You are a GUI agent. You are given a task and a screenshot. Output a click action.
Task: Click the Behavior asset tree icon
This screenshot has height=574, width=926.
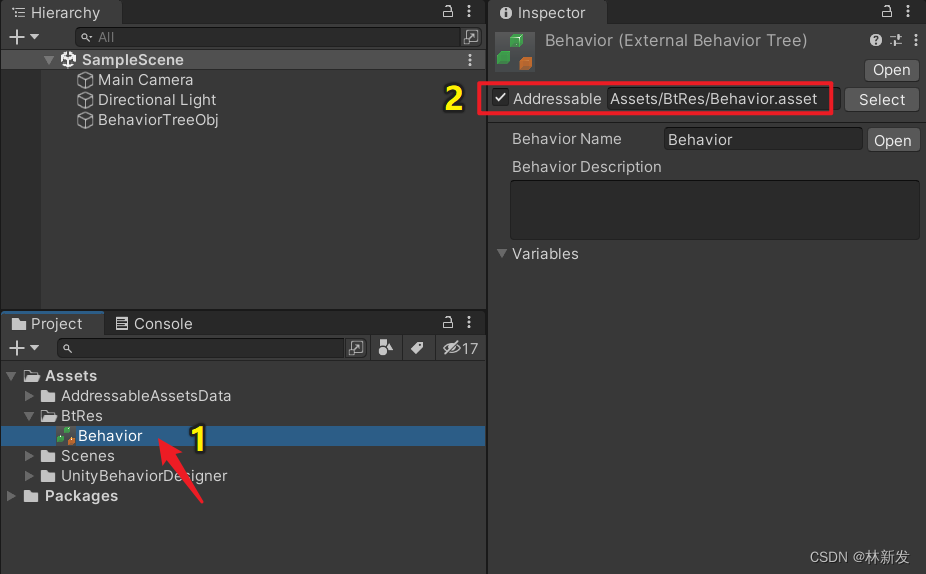point(66,436)
